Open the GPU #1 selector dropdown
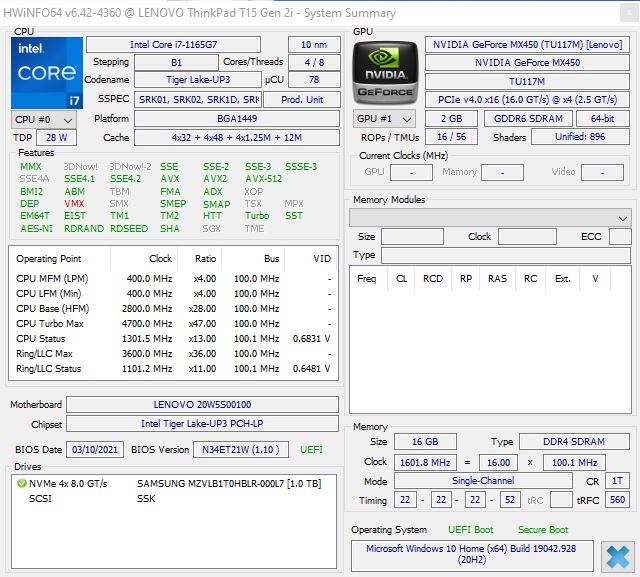The width and height of the screenshot is (640, 577). [384, 119]
